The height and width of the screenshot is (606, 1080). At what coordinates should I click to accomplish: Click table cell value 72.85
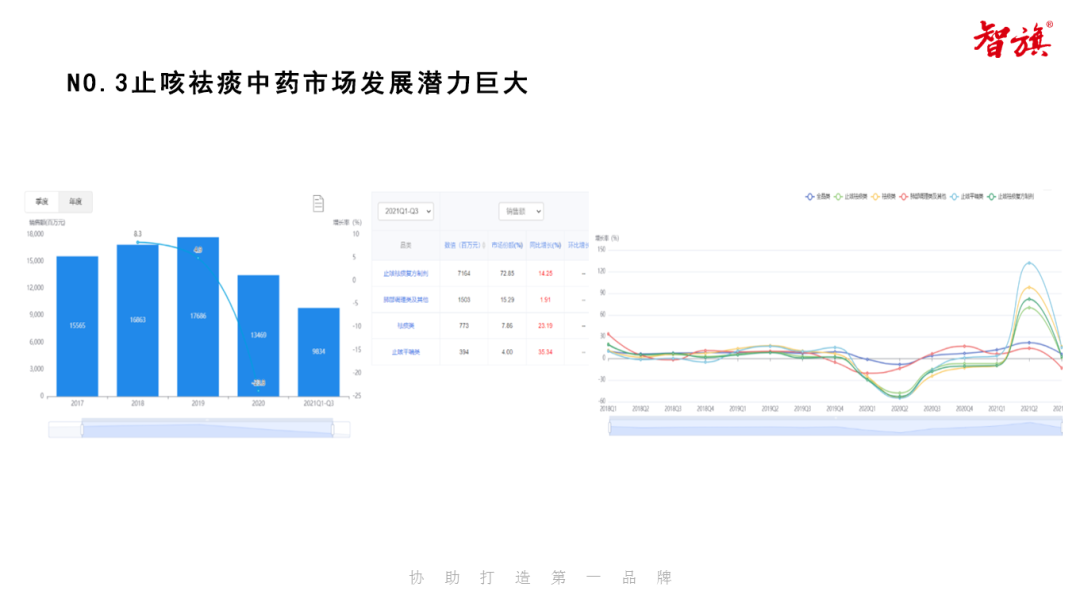pyautogui.click(x=507, y=274)
